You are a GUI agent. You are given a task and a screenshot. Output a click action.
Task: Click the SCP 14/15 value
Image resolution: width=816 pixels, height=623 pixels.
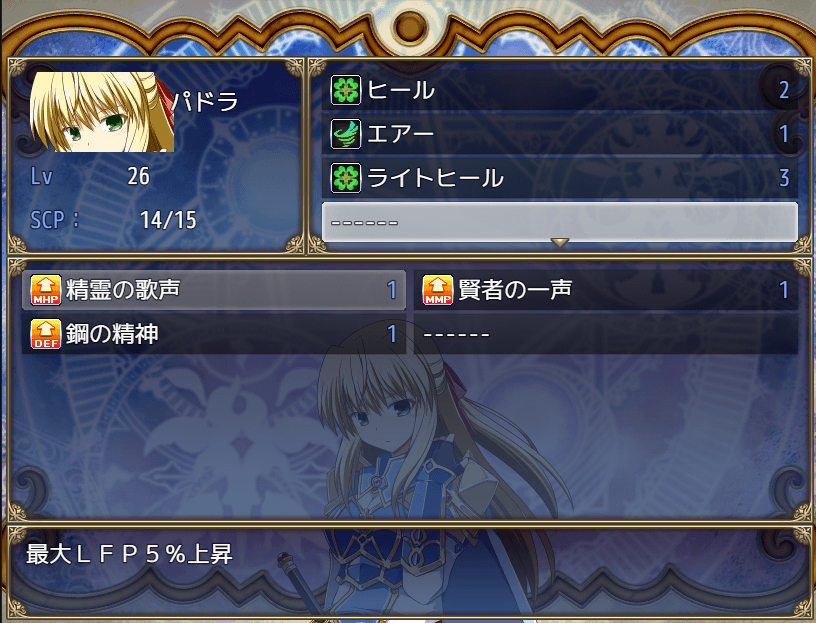168,220
